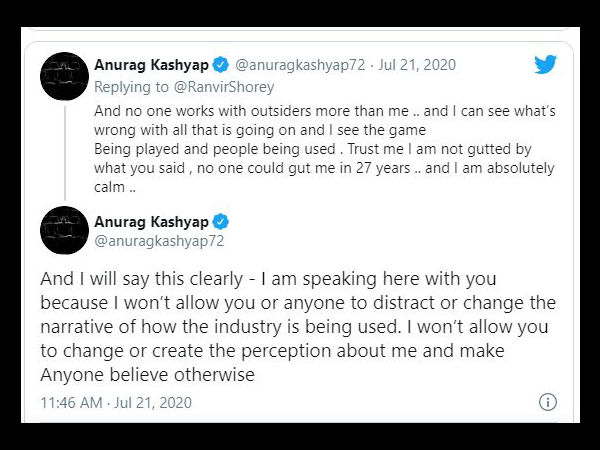Click the reply tweet text about outsiders

tap(324, 149)
